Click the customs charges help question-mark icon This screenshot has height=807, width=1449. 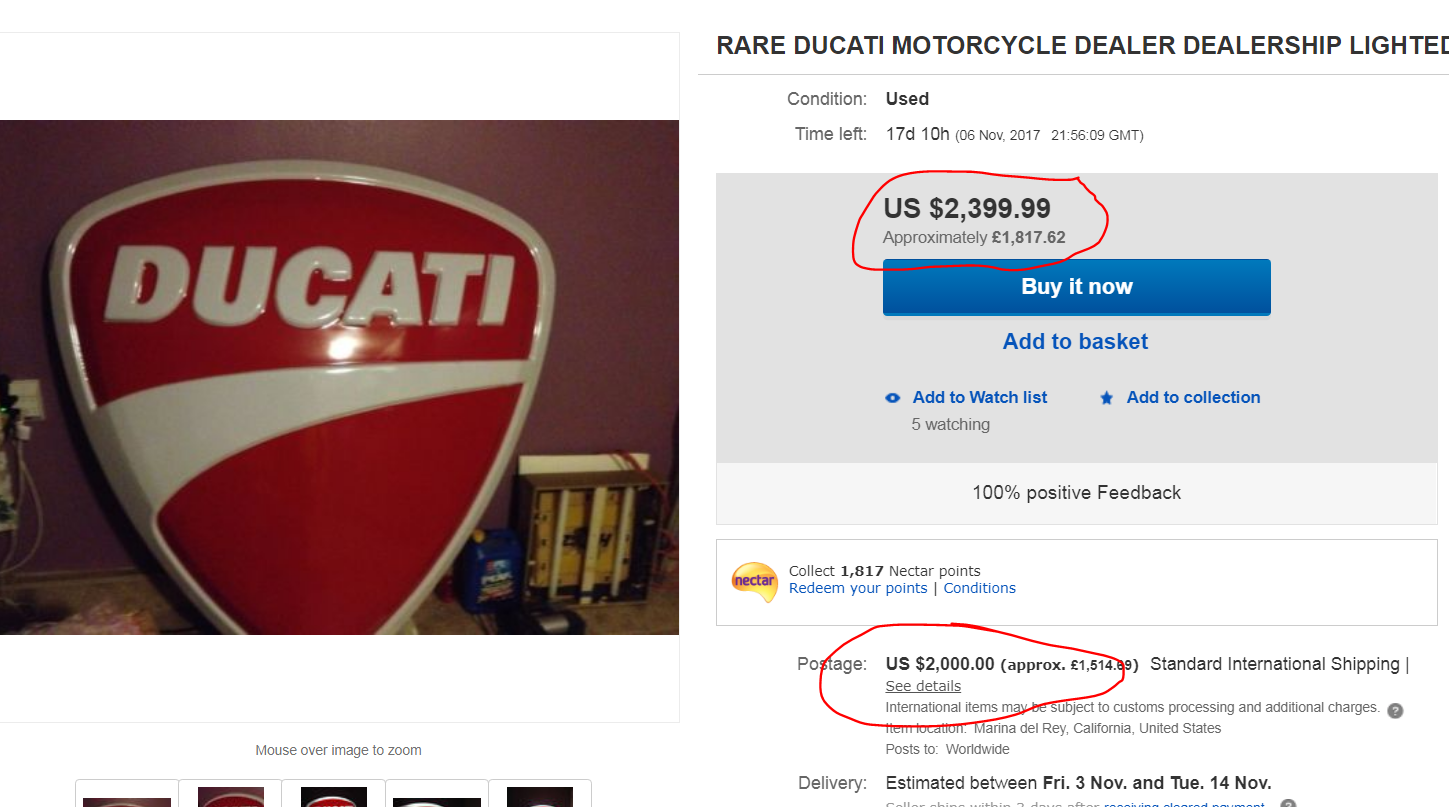pos(1395,710)
